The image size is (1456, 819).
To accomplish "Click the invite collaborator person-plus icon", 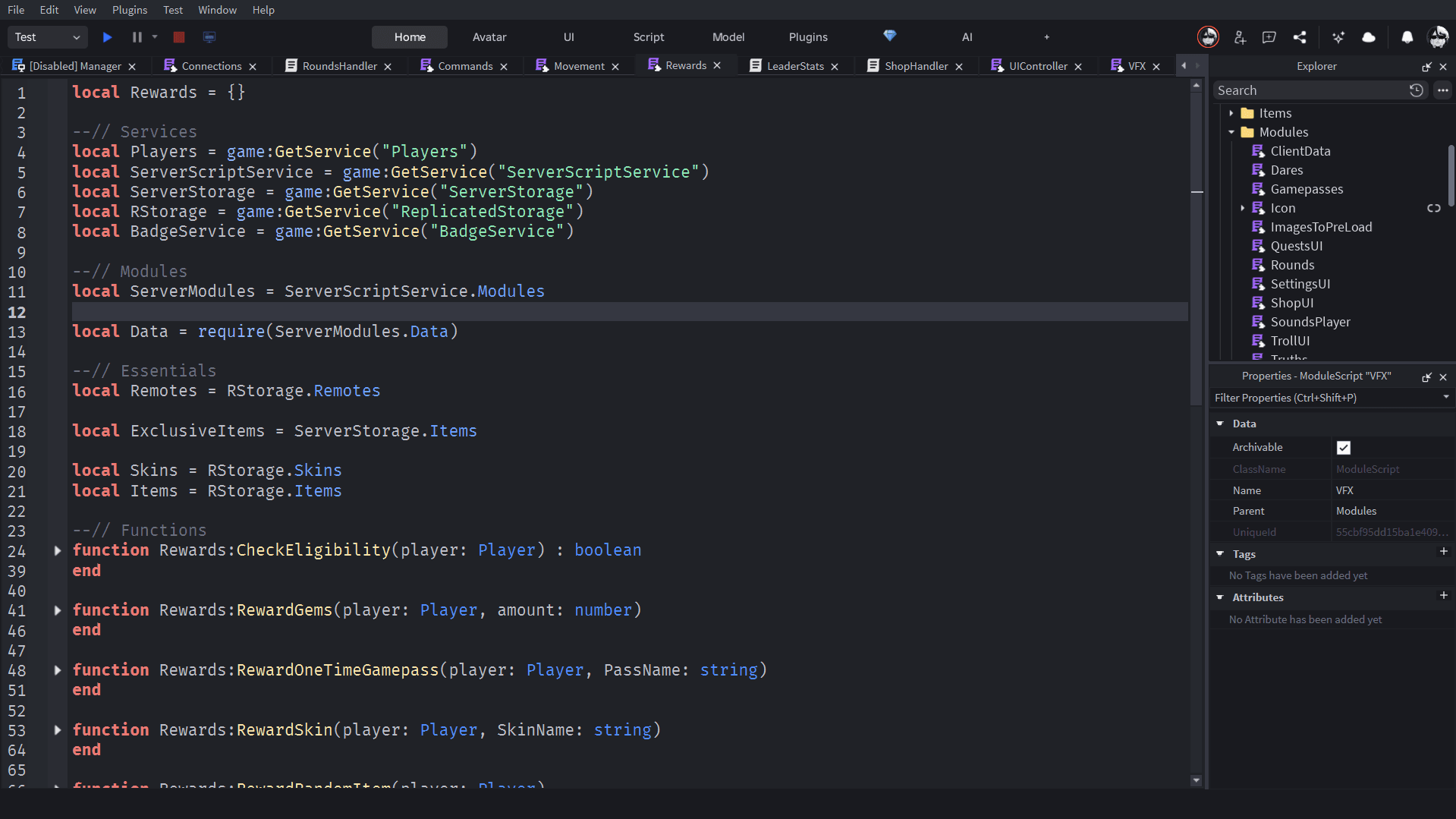I will (1240, 37).
